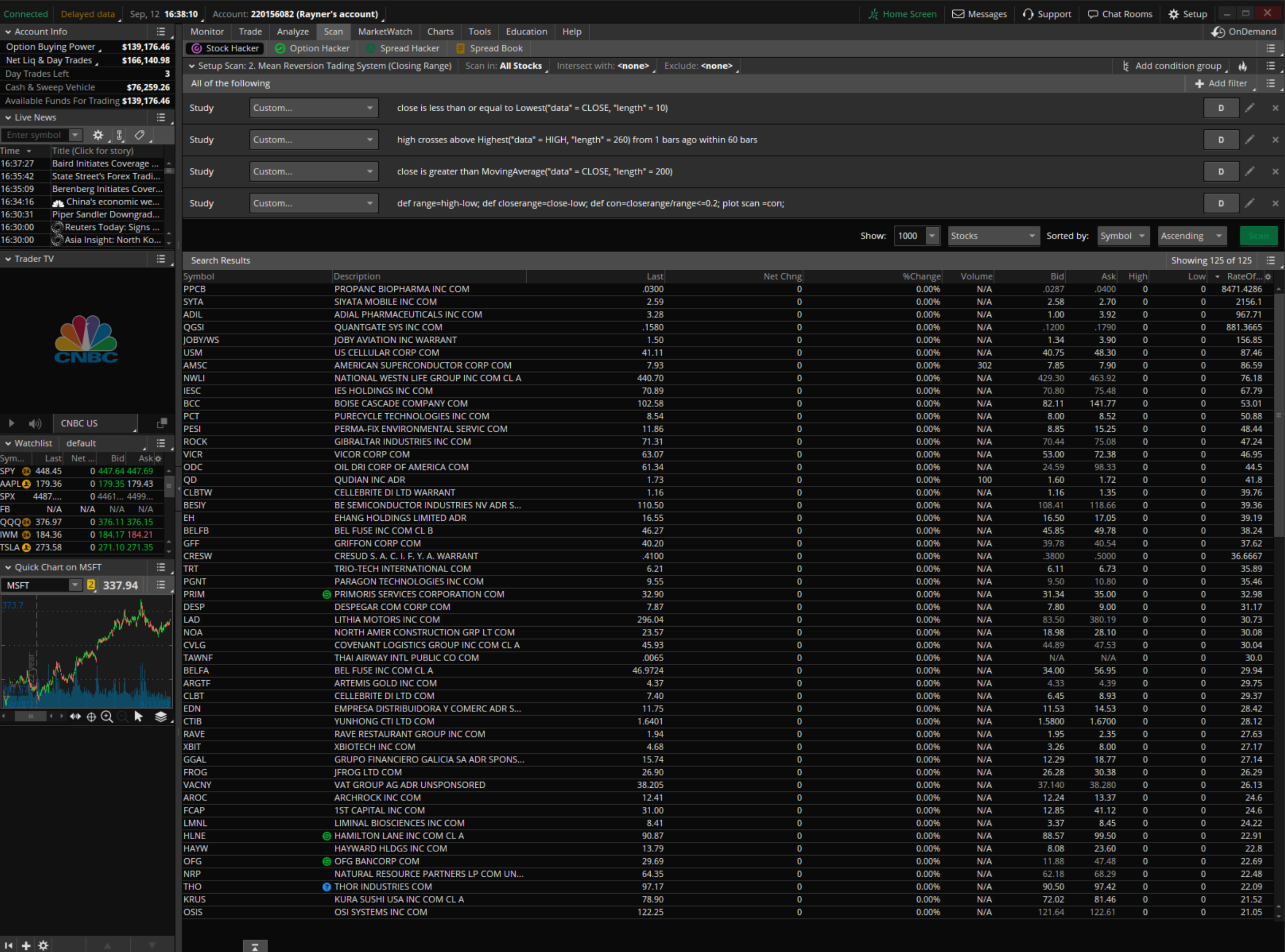
Task: Collapse the Watchlist gadget
Action: 8,443
